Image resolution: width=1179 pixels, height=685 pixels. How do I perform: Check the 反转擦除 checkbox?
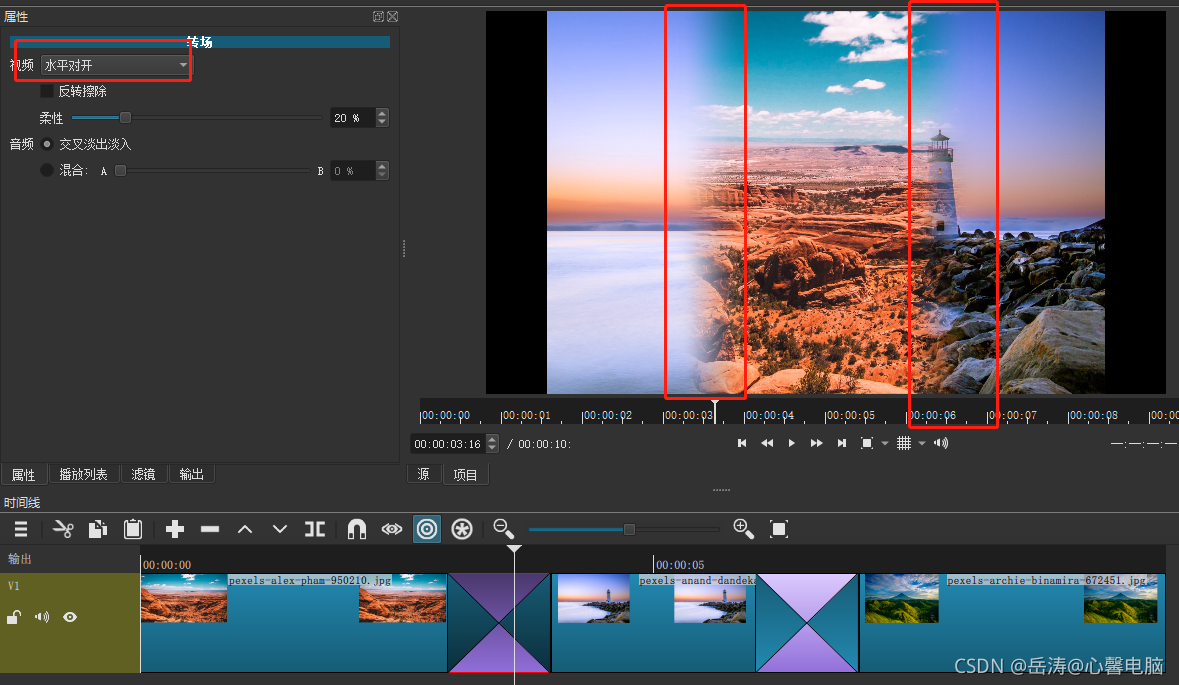click(x=47, y=91)
